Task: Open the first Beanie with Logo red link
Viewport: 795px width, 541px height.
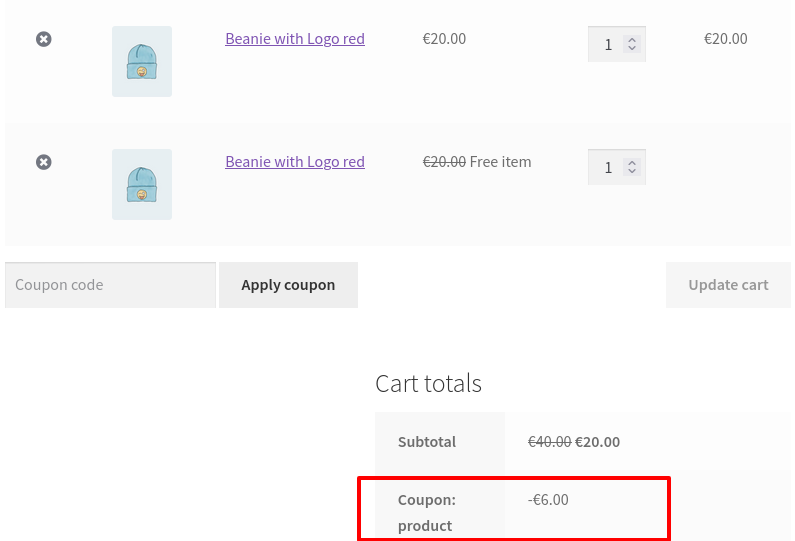Action: (295, 39)
